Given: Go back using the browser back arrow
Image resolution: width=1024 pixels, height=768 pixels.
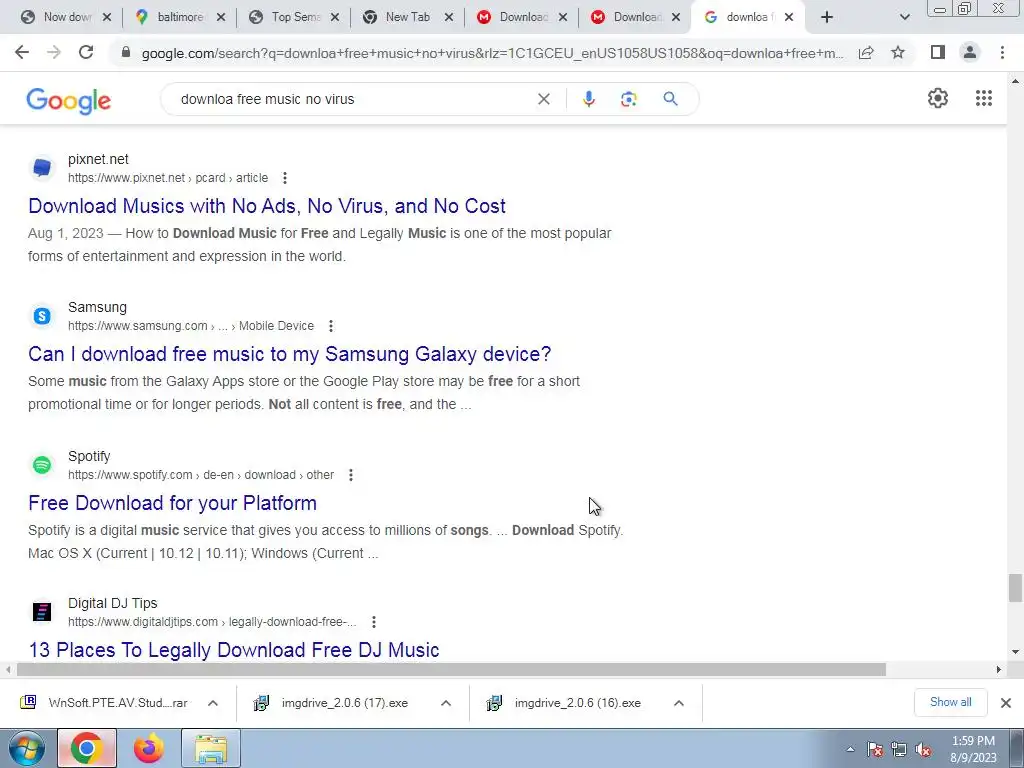Looking at the screenshot, I should 22,53.
